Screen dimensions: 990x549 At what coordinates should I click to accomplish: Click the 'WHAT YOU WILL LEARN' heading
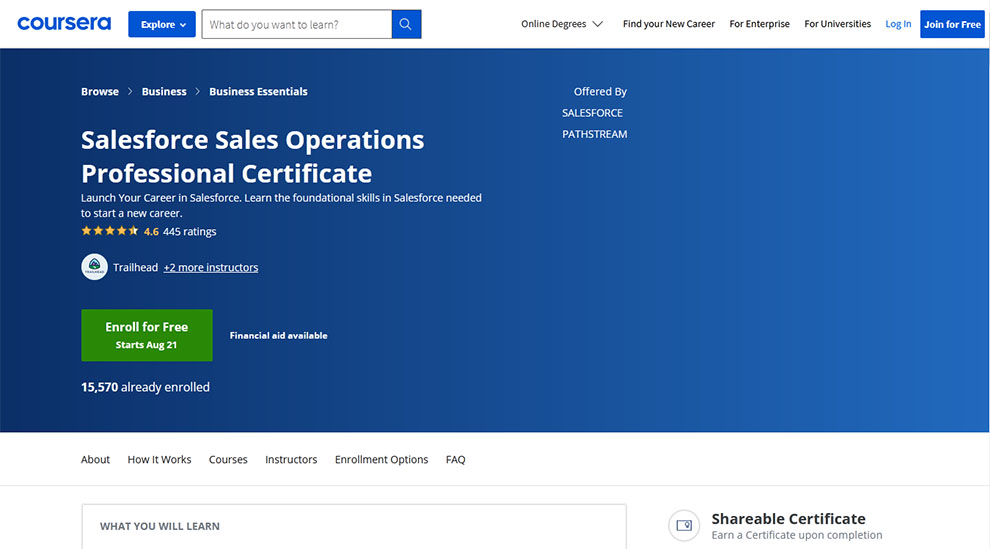coord(160,526)
